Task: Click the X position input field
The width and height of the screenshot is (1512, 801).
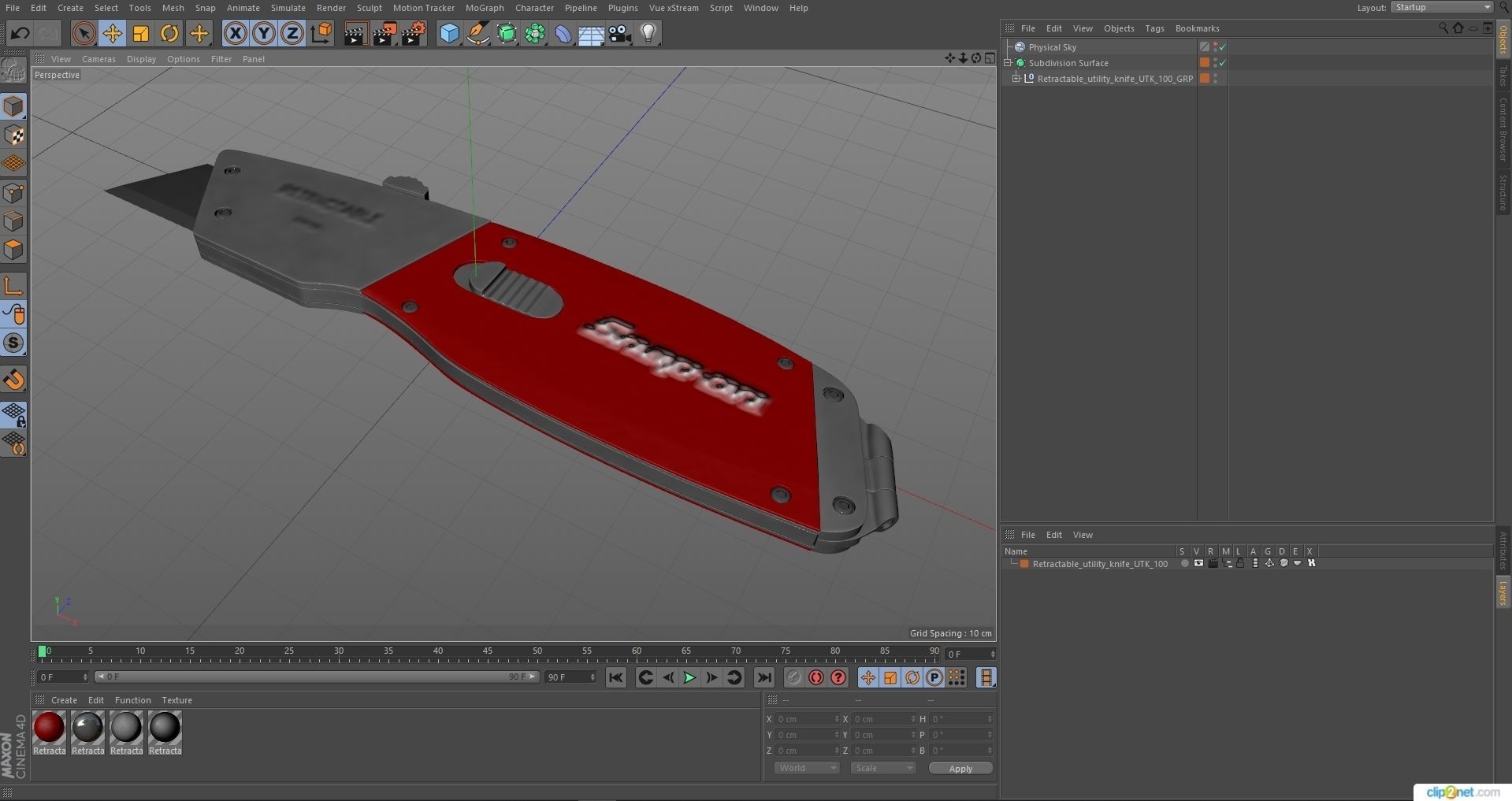Action: coord(807,719)
